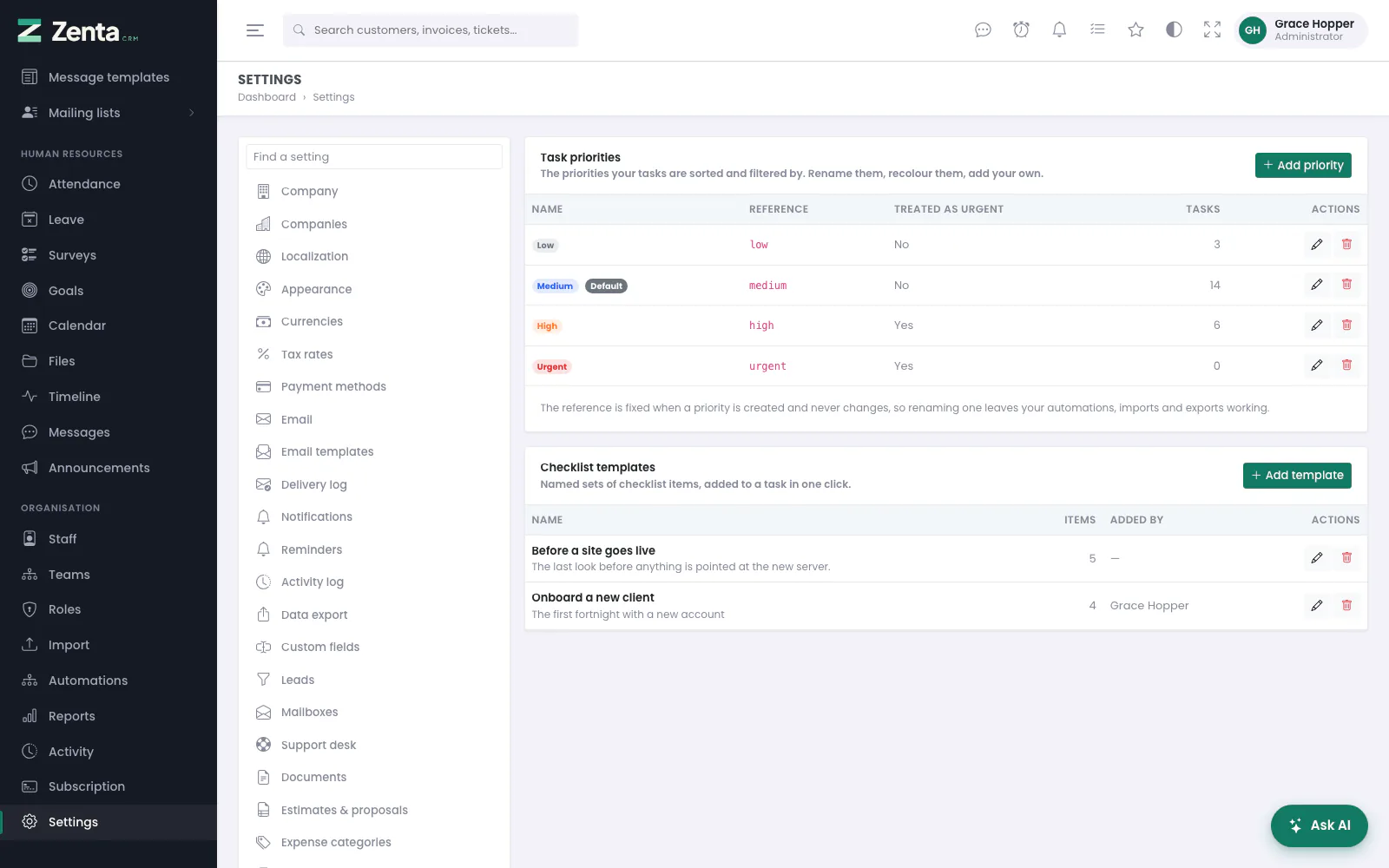
Task: Open Automations in the sidebar
Action: [109, 681]
